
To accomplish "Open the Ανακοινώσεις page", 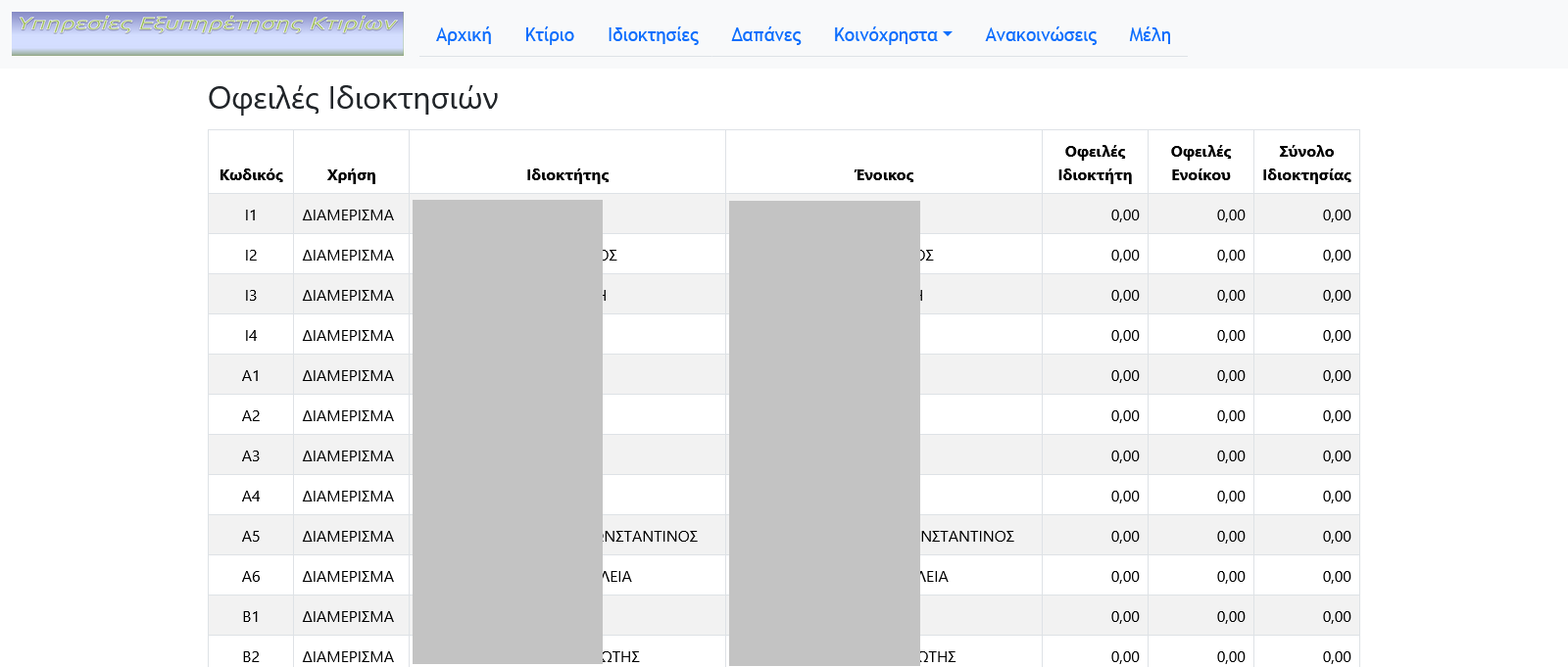I will pyautogui.click(x=1041, y=35).
